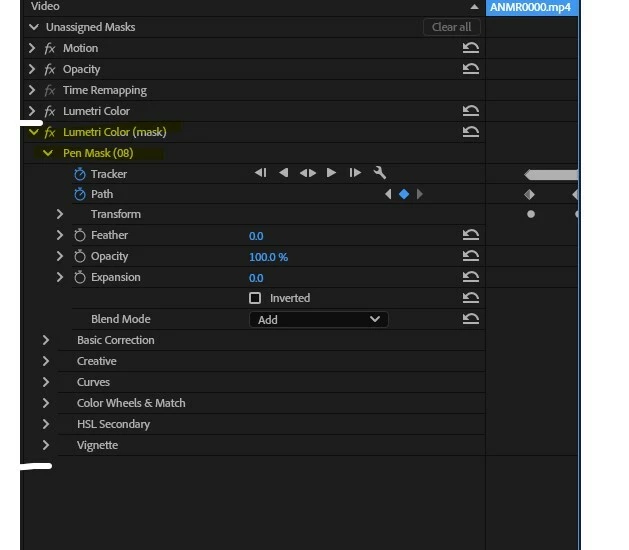Reset the first Lumetri Color effect

pos(471,110)
